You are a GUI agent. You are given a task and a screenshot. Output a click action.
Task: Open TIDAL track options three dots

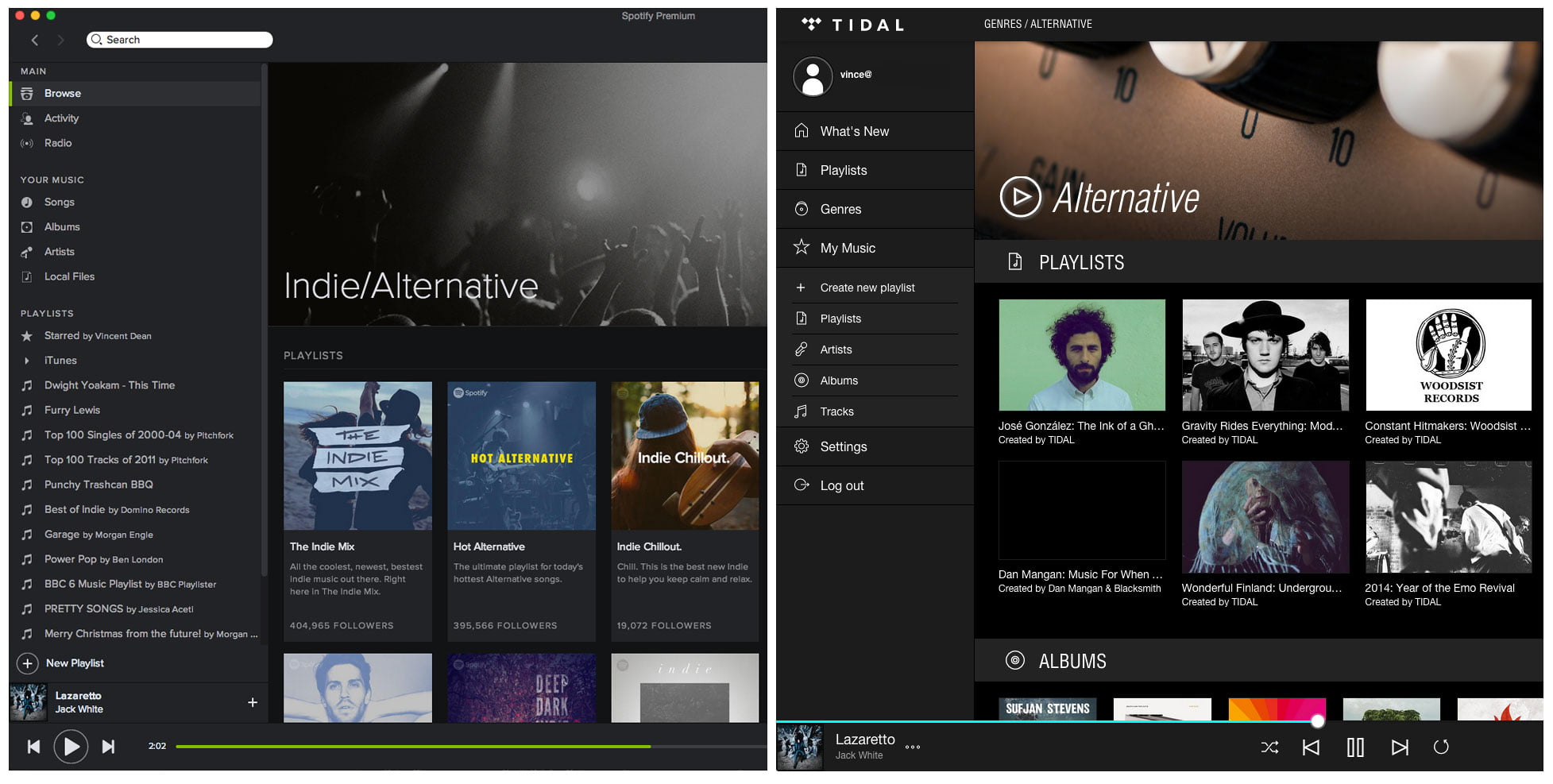point(913,747)
